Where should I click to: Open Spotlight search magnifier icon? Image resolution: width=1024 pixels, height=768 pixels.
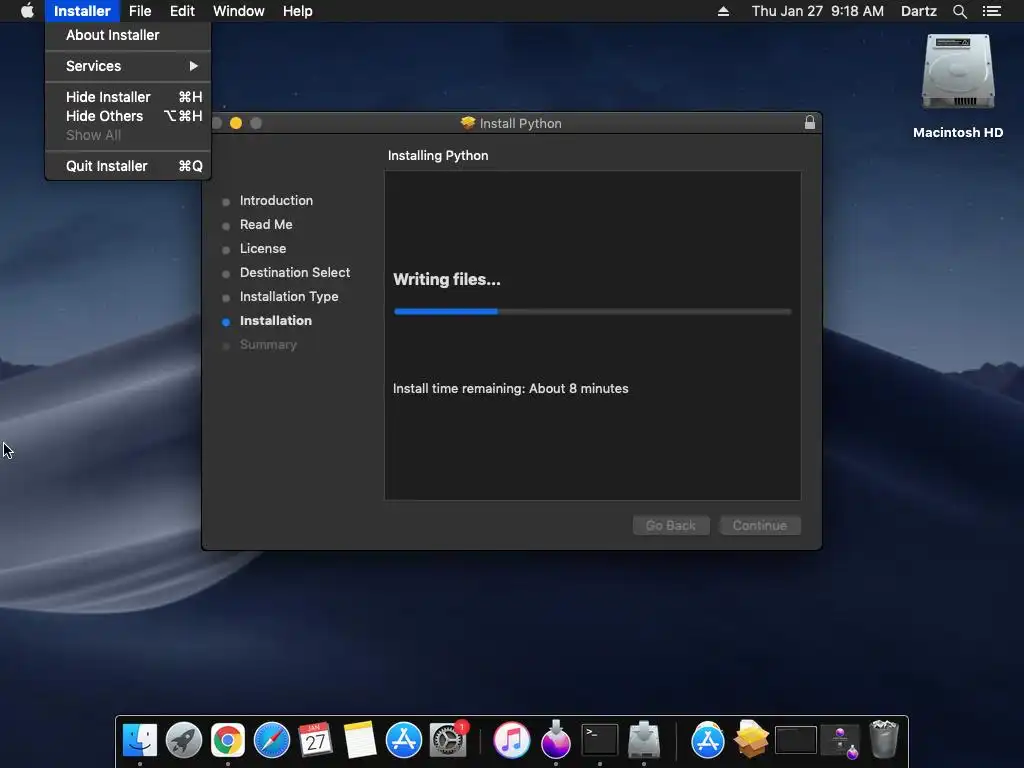[959, 11]
